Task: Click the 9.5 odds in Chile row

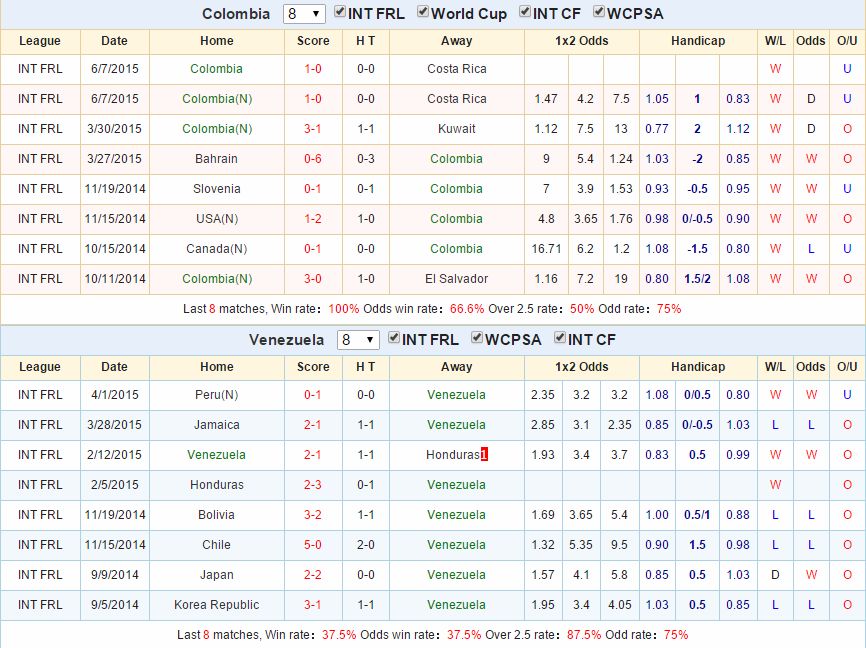Action: 619,545
